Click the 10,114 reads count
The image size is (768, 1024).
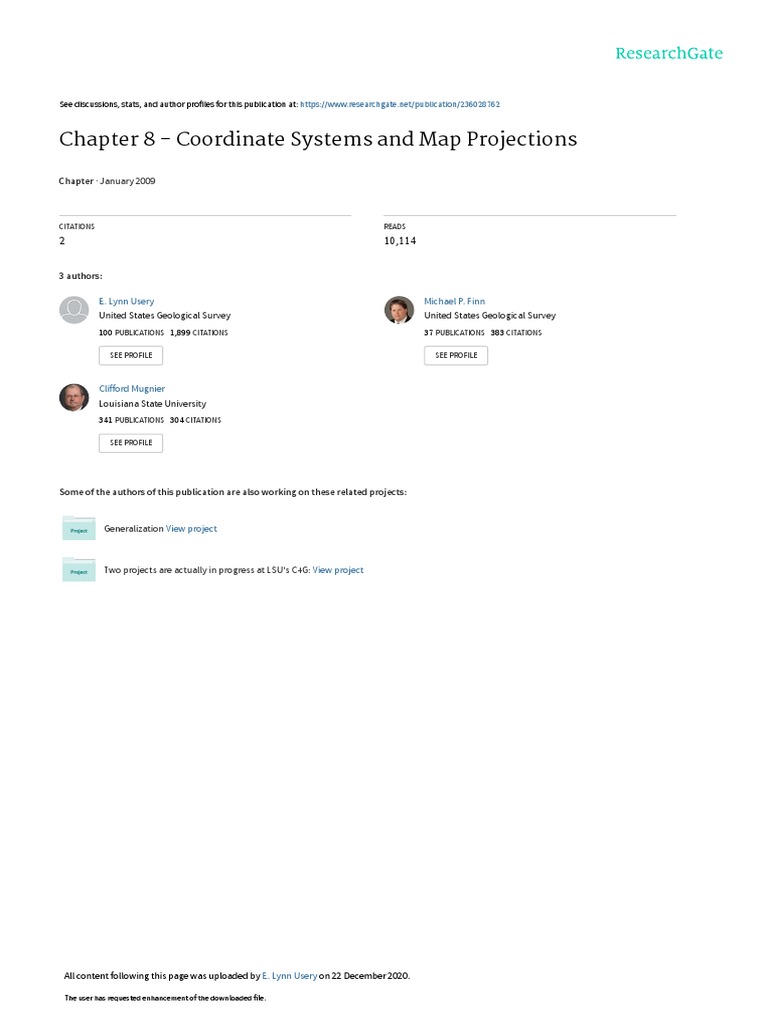[x=400, y=241]
